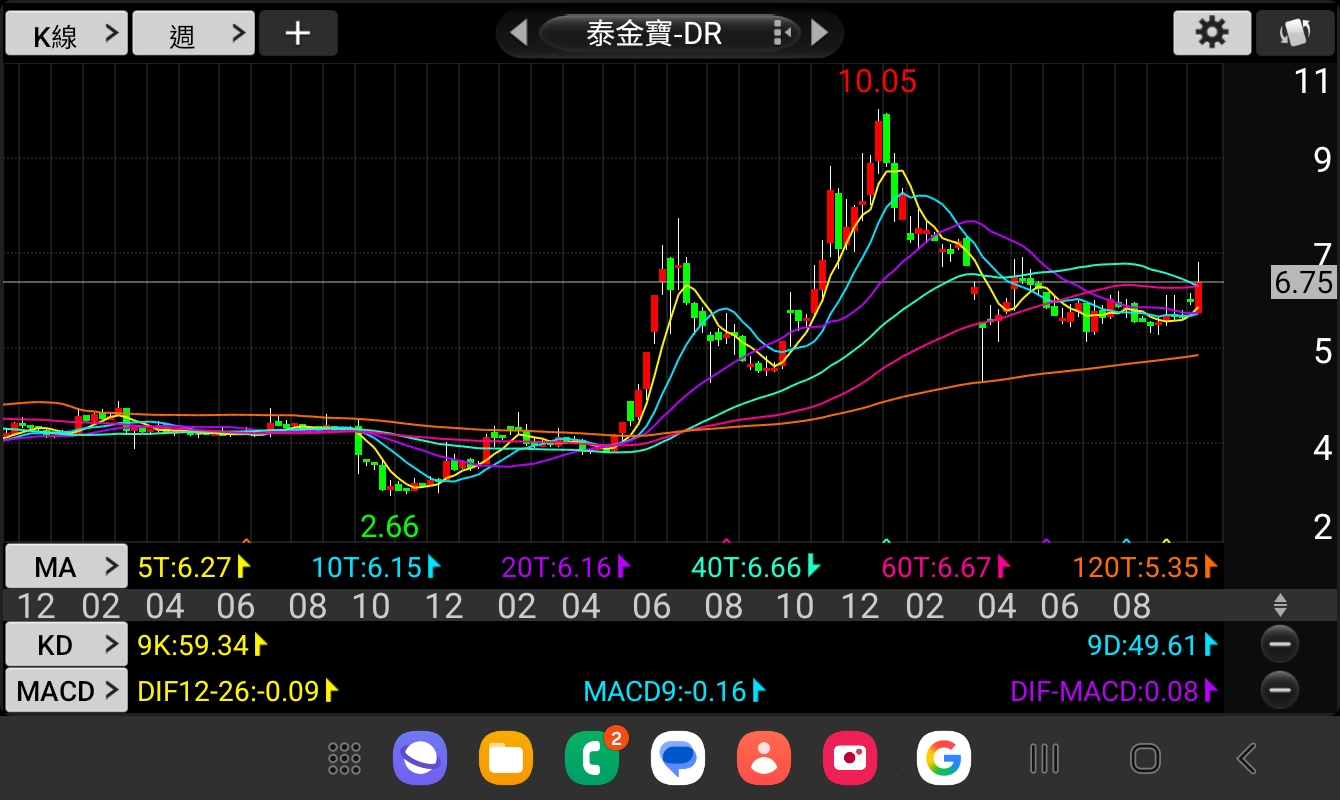Remove the KD indicator panel
Image resolution: width=1340 pixels, height=800 pixels.
point(1279,645)
